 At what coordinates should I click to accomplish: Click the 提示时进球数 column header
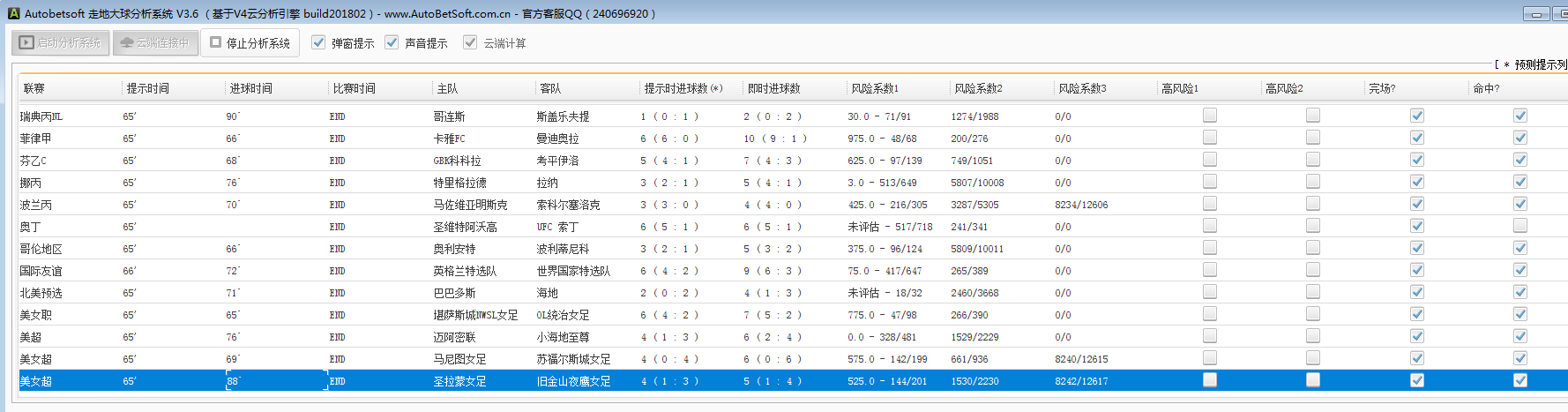tap(683, 88)
